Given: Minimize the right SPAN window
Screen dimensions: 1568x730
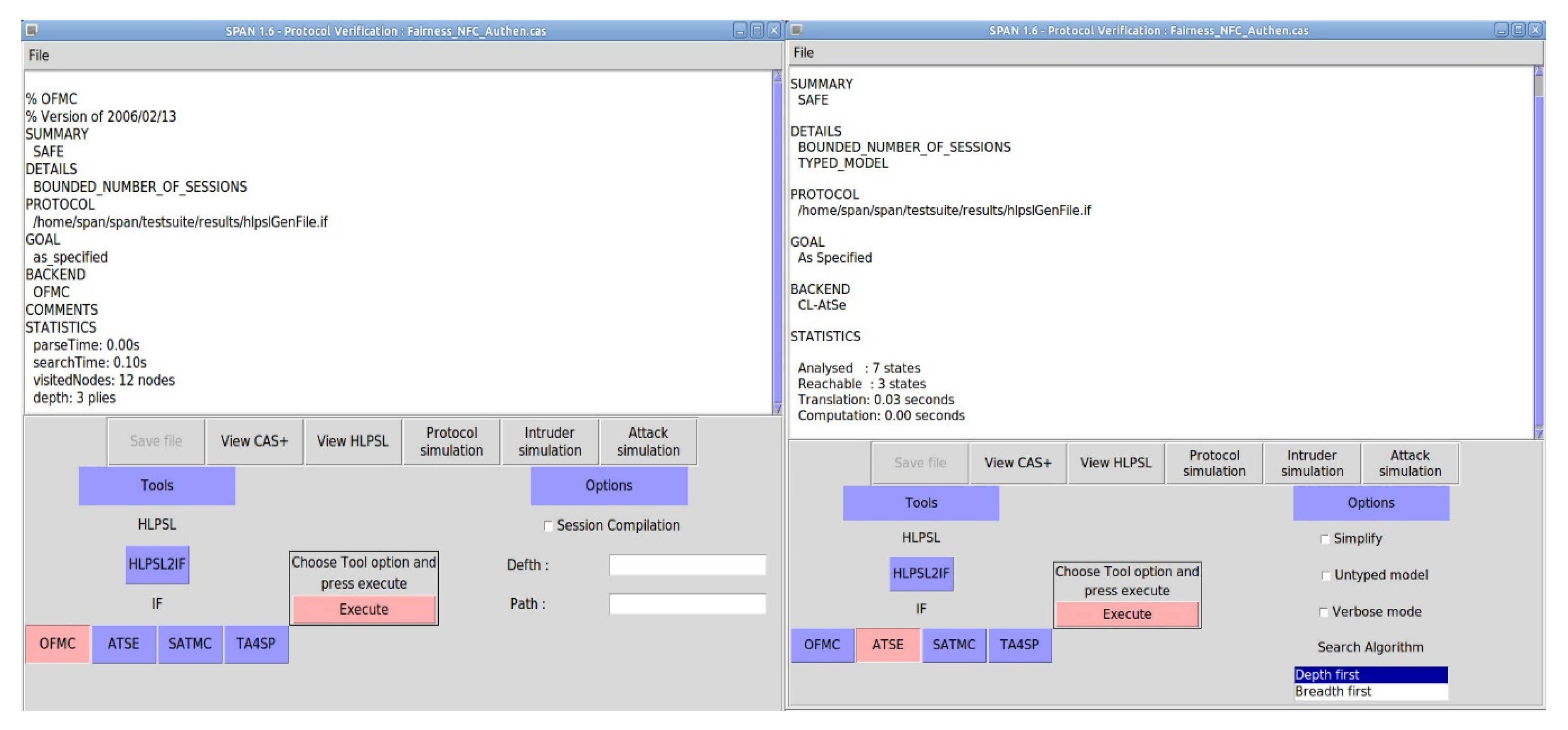Looking at the screenshot, I should pos(1501,30).
